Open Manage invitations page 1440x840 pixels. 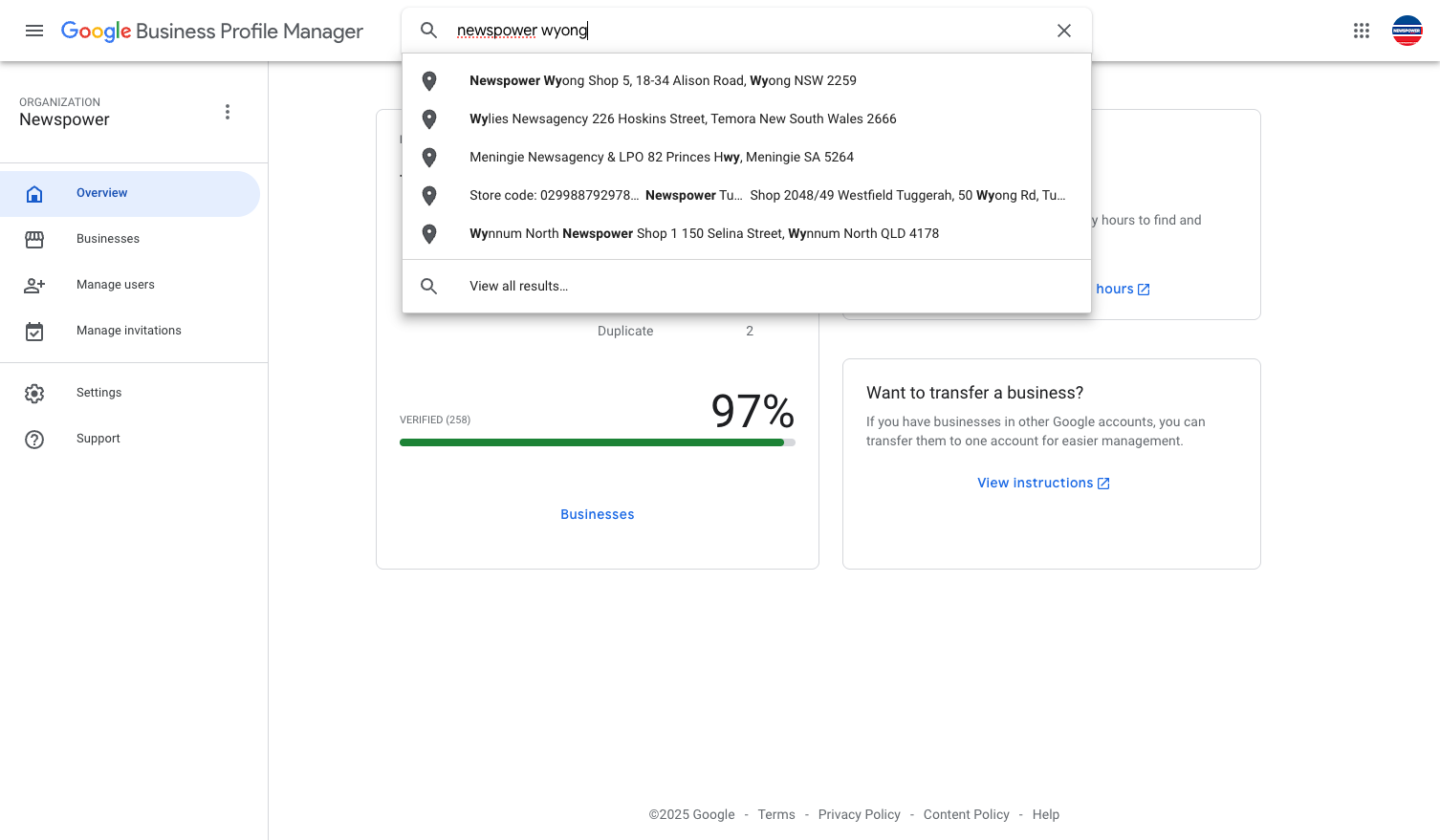(x=130, y=332)
